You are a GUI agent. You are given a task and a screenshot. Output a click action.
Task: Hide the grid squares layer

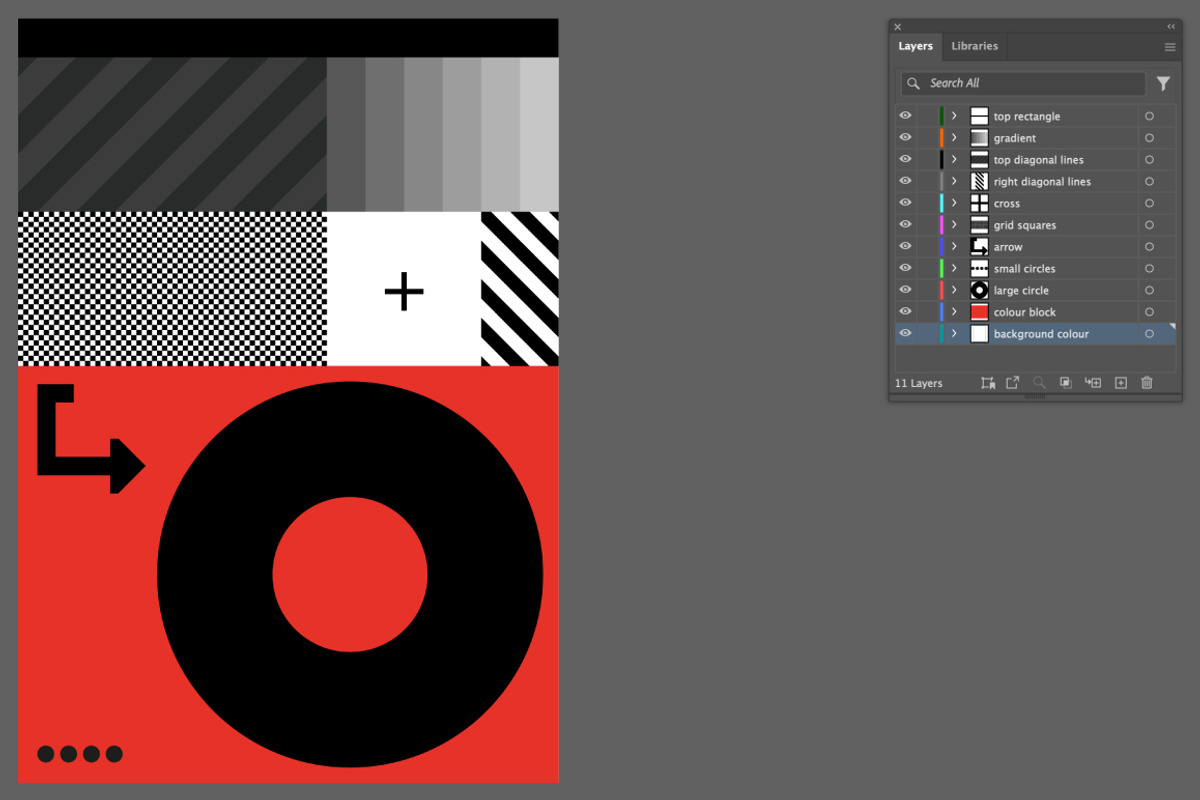pyautogui.click(x=906, y=225)
